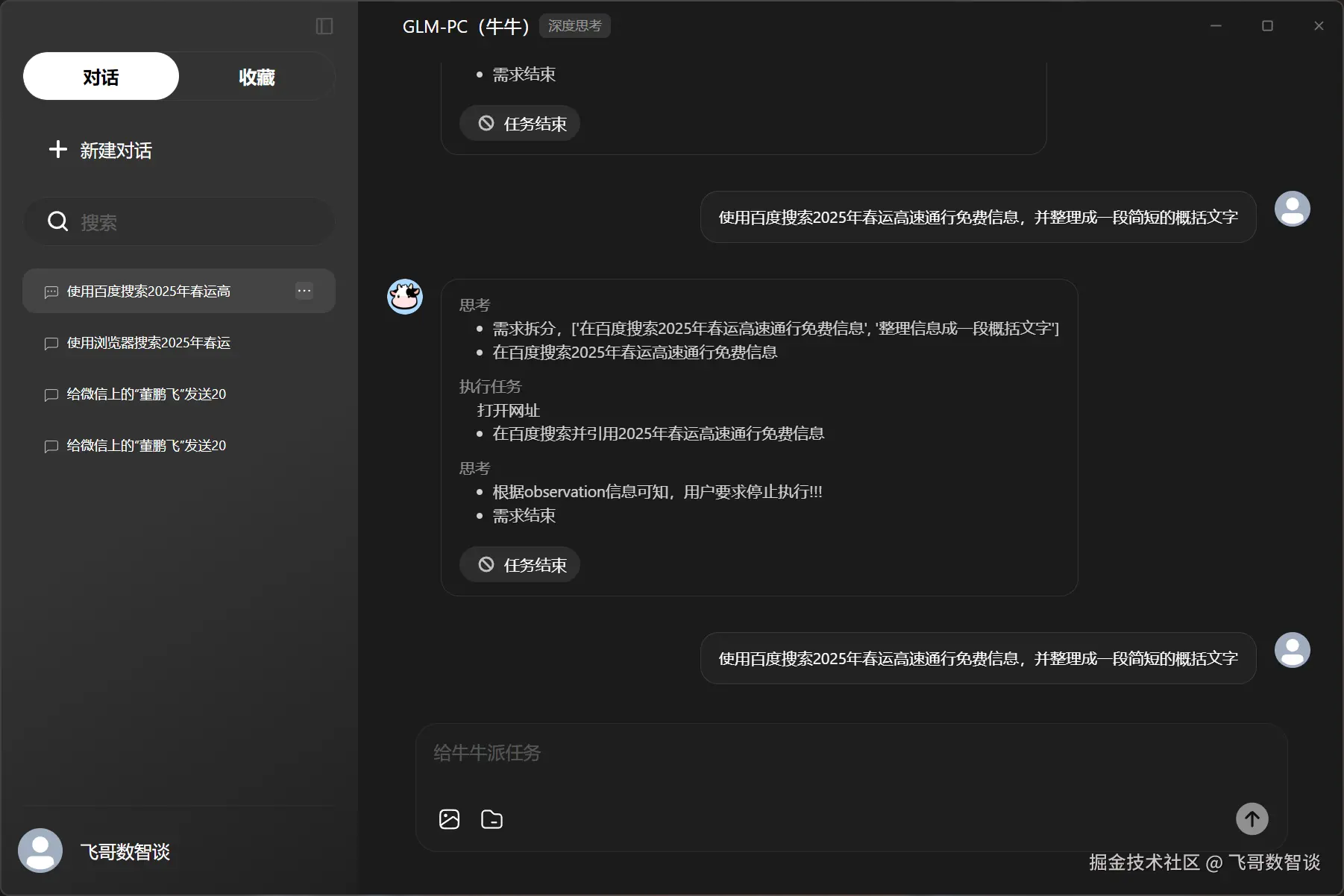Open the last 给微信上的"董鹏飞"发送20 conversation
This screenshot has width=1344, height=896.
click(179, 446)
